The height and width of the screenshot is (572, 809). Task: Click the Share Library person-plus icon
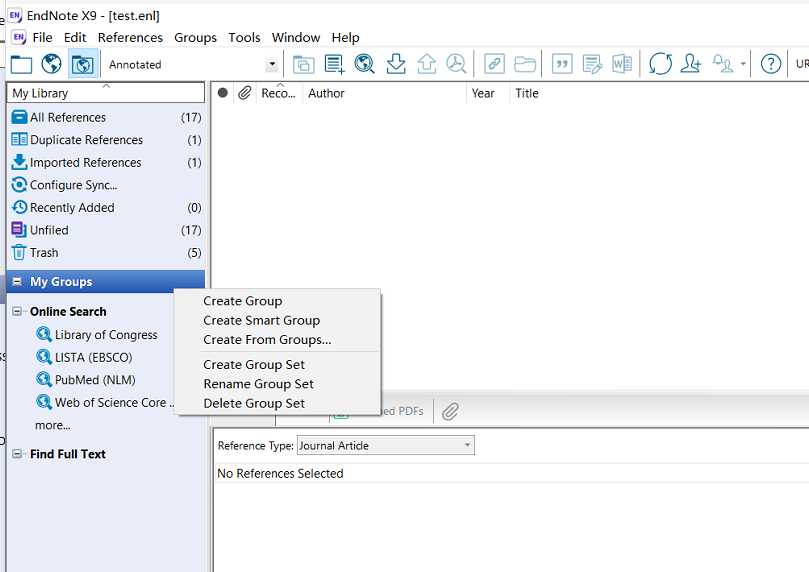(691, 64)
